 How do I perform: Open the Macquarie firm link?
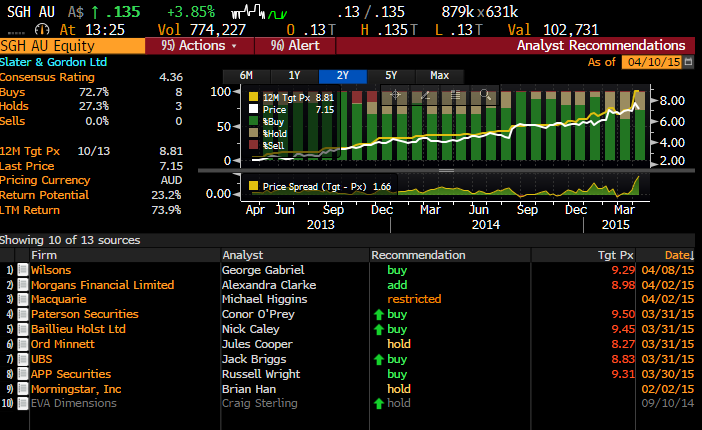pos(59,299)
